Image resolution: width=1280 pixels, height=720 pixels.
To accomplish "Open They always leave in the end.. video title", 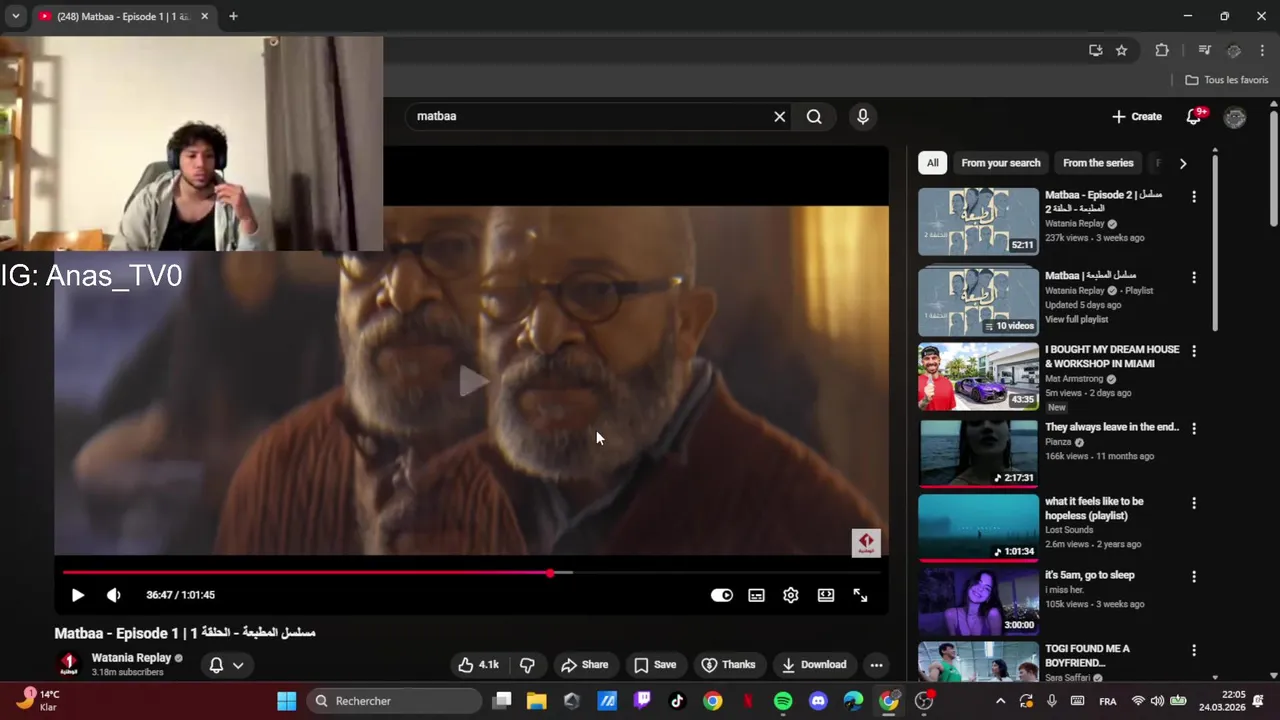I will click(1112, 427).
